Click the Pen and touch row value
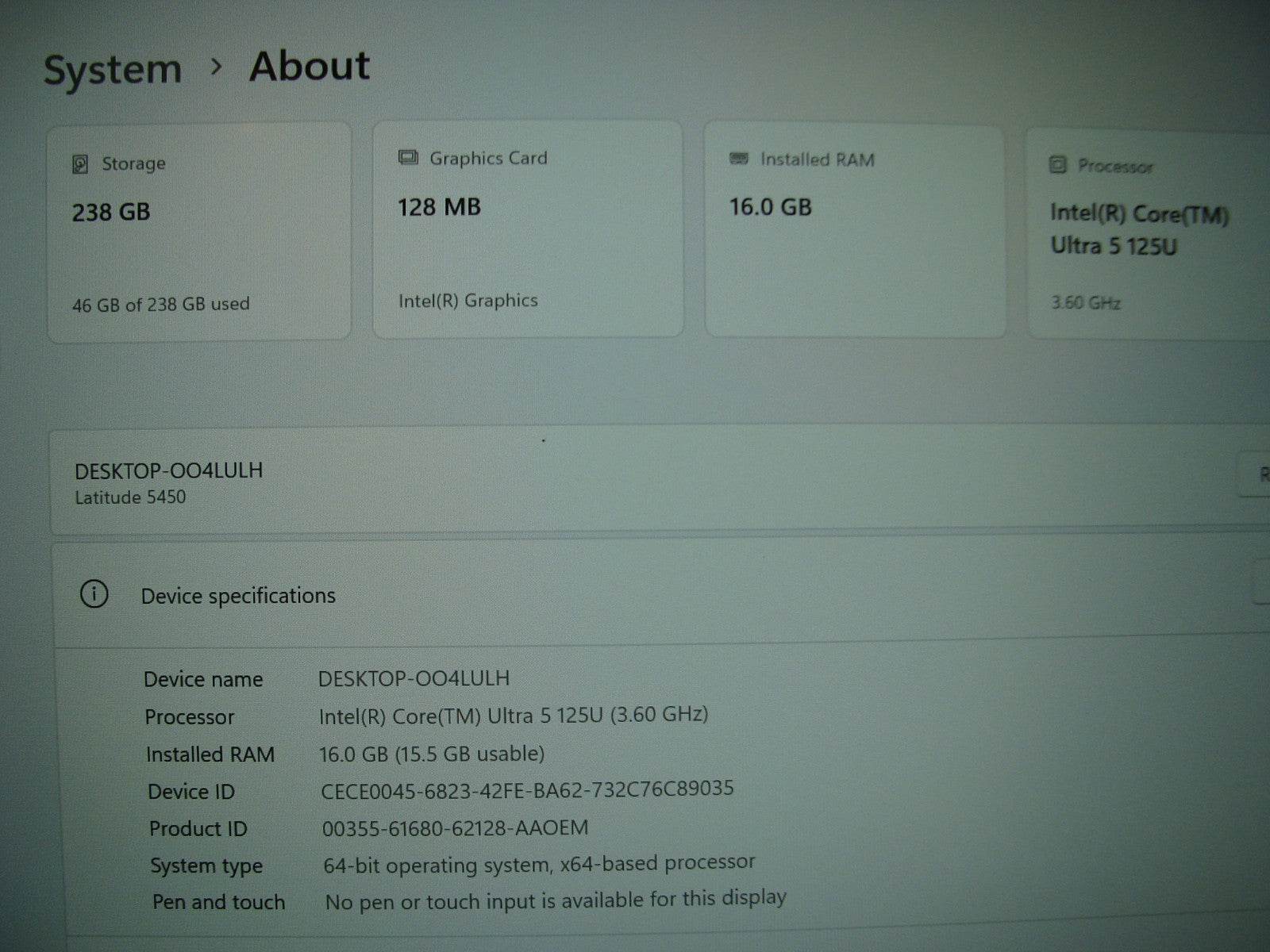Viewport: 1270px width, 952px height. point(556,900)
